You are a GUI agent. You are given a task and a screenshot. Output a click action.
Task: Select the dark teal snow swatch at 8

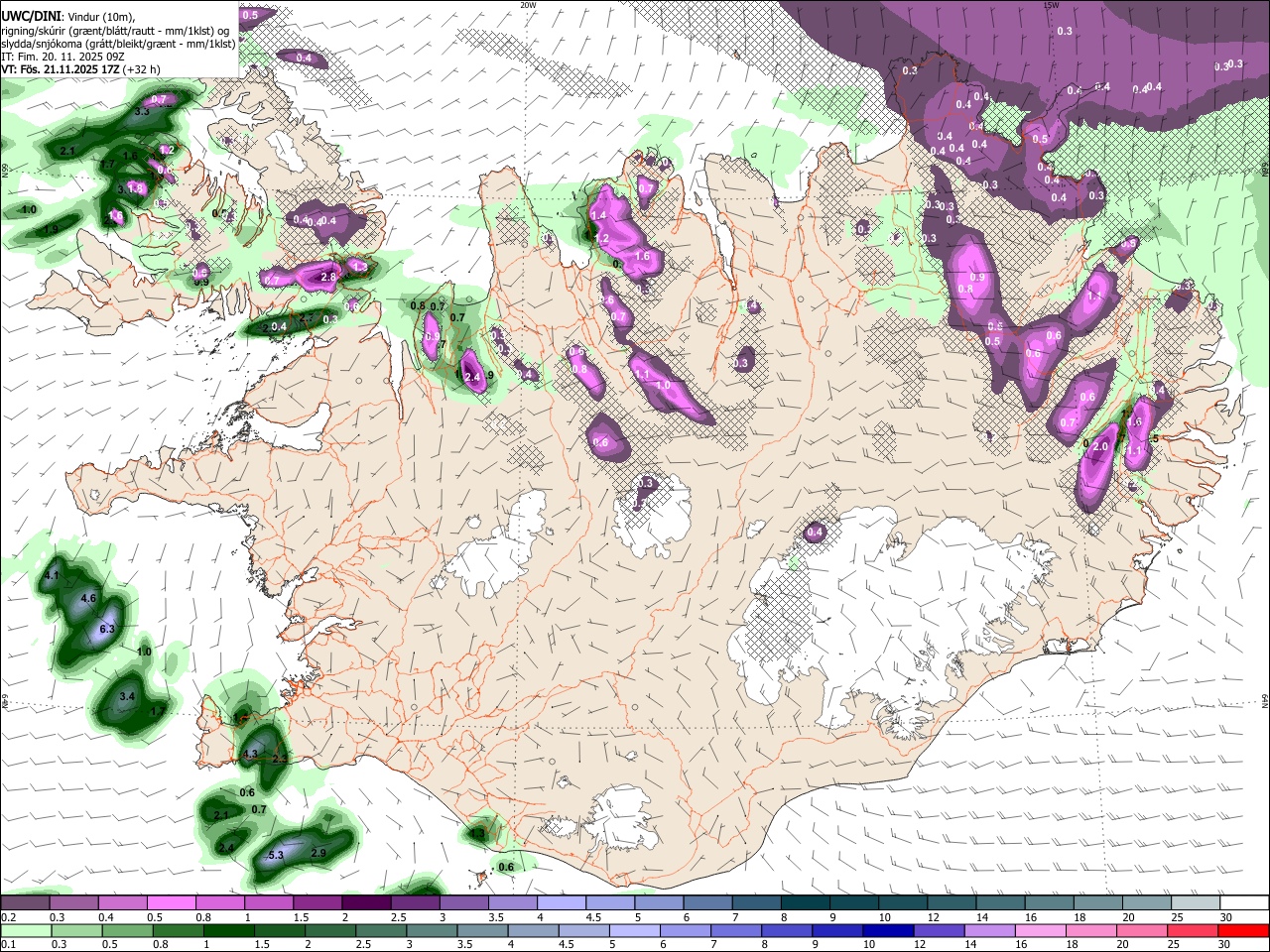click(805, 903)
